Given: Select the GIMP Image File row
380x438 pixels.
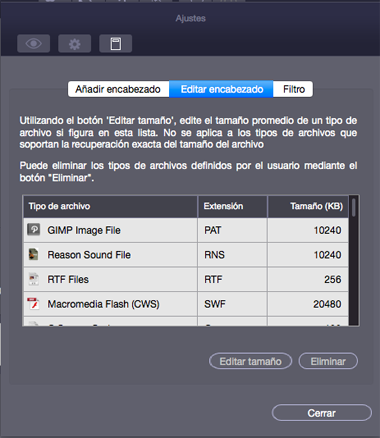Looking at the screenshot, I should point(186,230).
